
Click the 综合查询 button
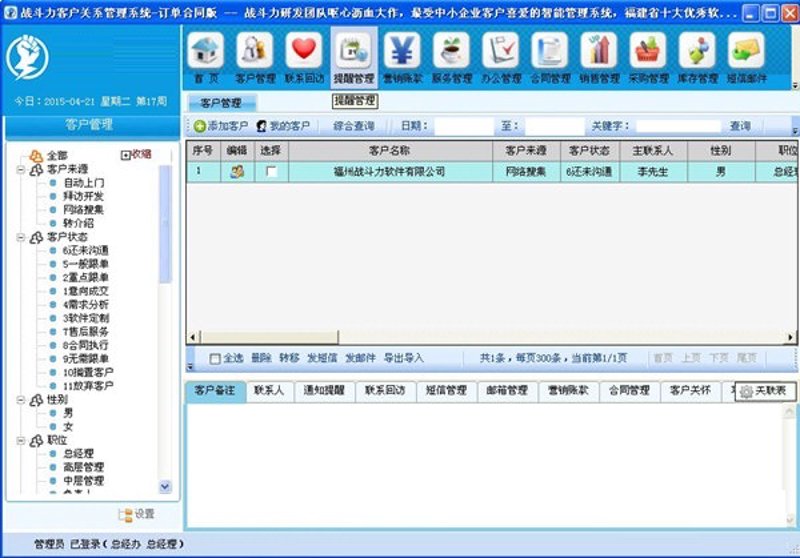point(354,126)
